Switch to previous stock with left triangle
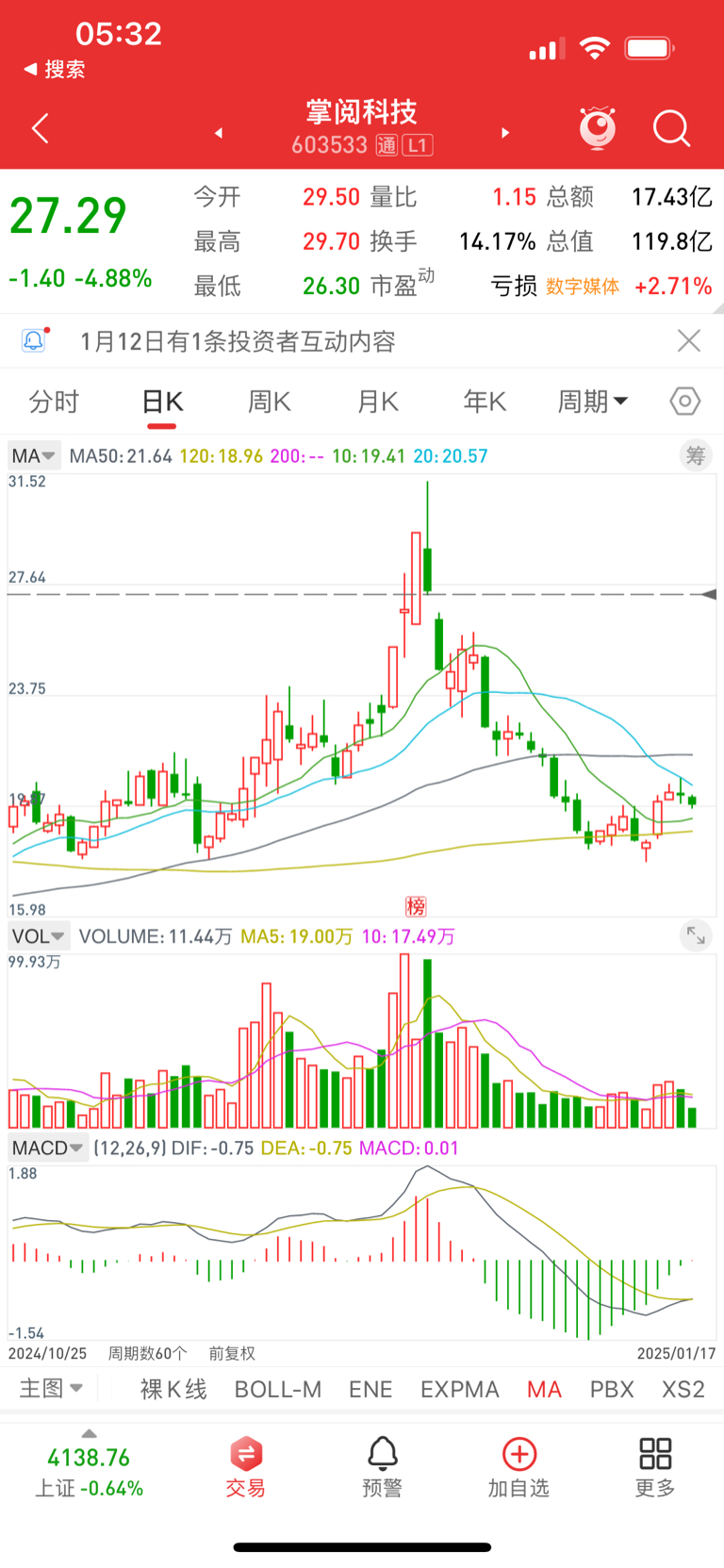This screenshot has width=724, height=1568. click(219, 133)
